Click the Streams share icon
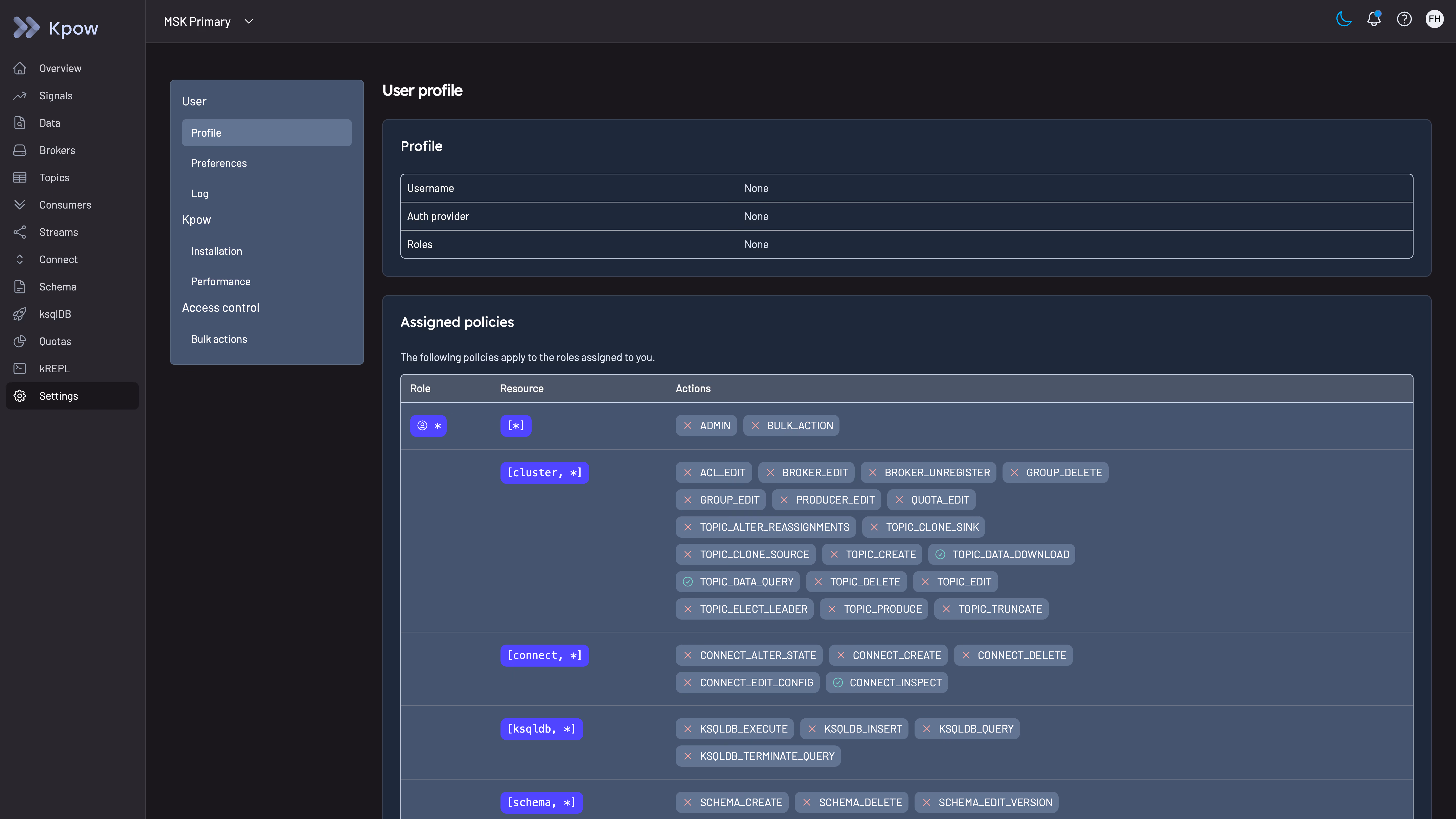This screenshot has height=819, width=1456. pyautogui.click(x=20, y=232)
